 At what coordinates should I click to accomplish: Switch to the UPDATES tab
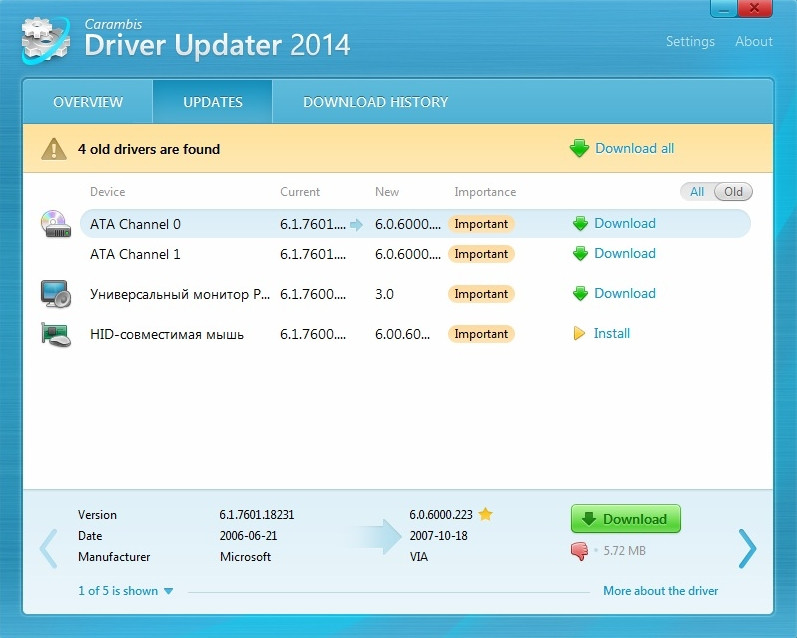click(212, 102)
